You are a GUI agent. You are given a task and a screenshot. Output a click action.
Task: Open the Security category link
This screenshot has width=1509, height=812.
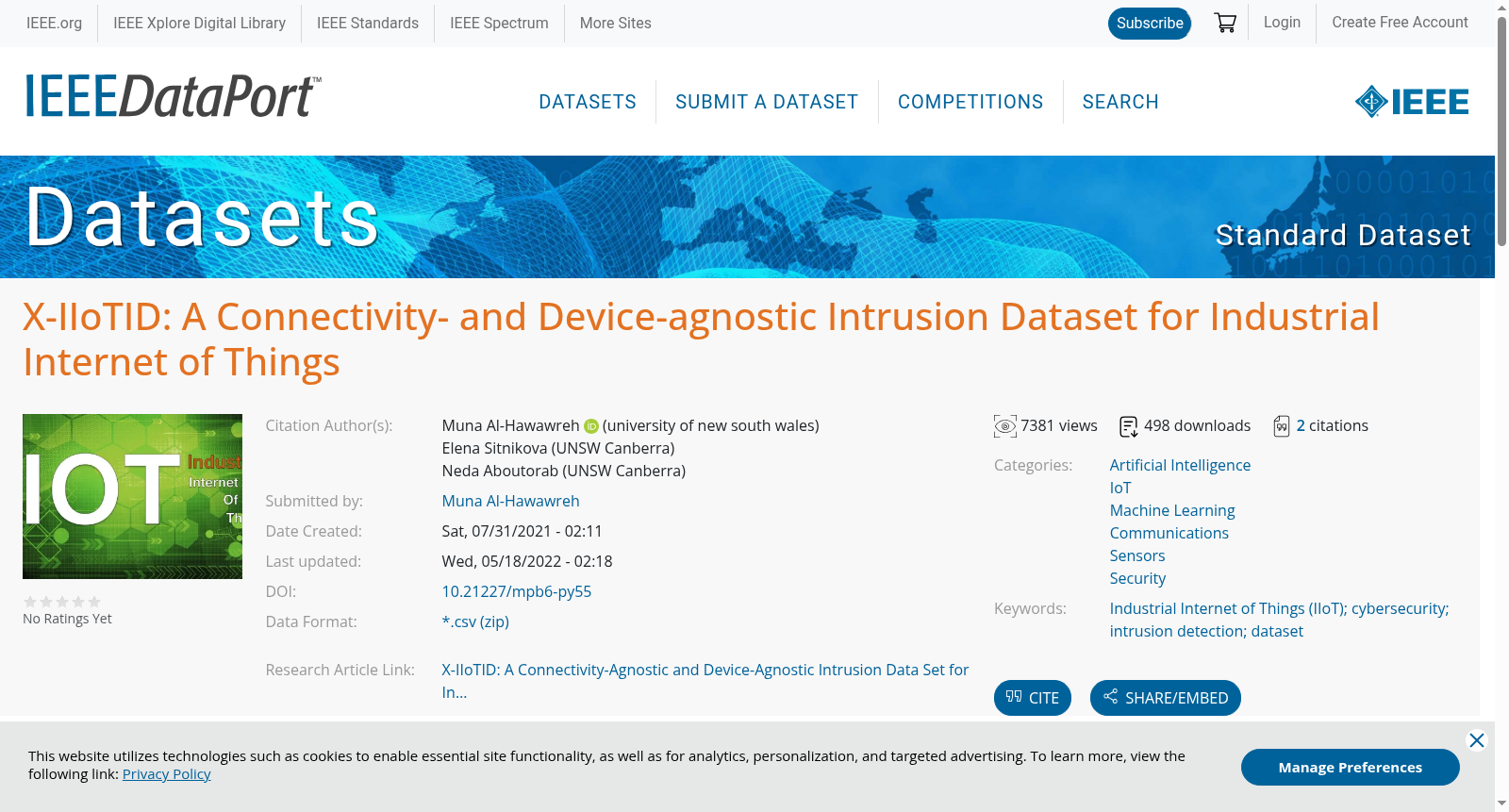click(1137, 579)
